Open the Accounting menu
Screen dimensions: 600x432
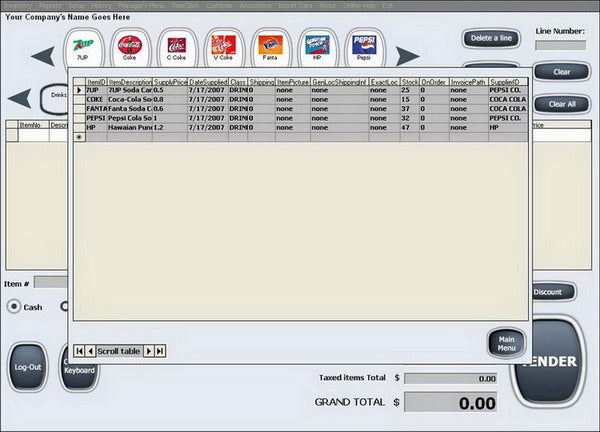tap(256, 5)
